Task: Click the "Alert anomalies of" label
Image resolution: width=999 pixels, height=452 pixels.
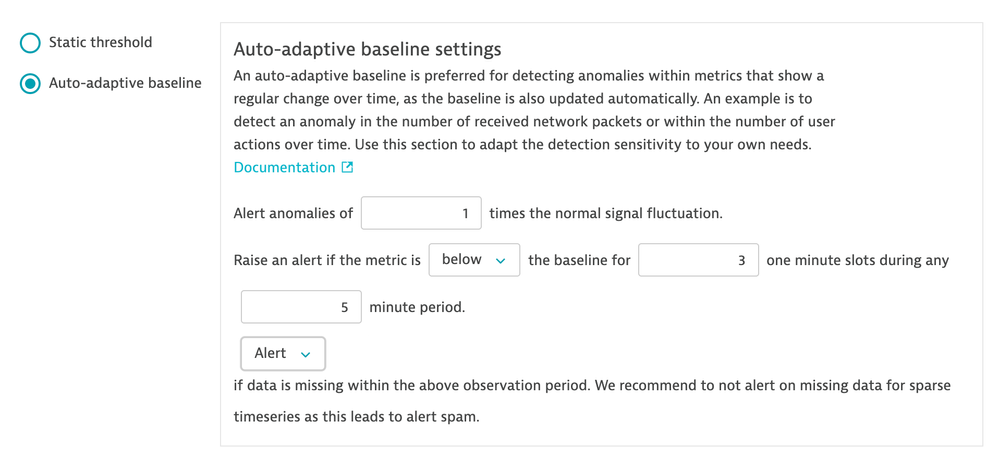Action: click(293, 213)
